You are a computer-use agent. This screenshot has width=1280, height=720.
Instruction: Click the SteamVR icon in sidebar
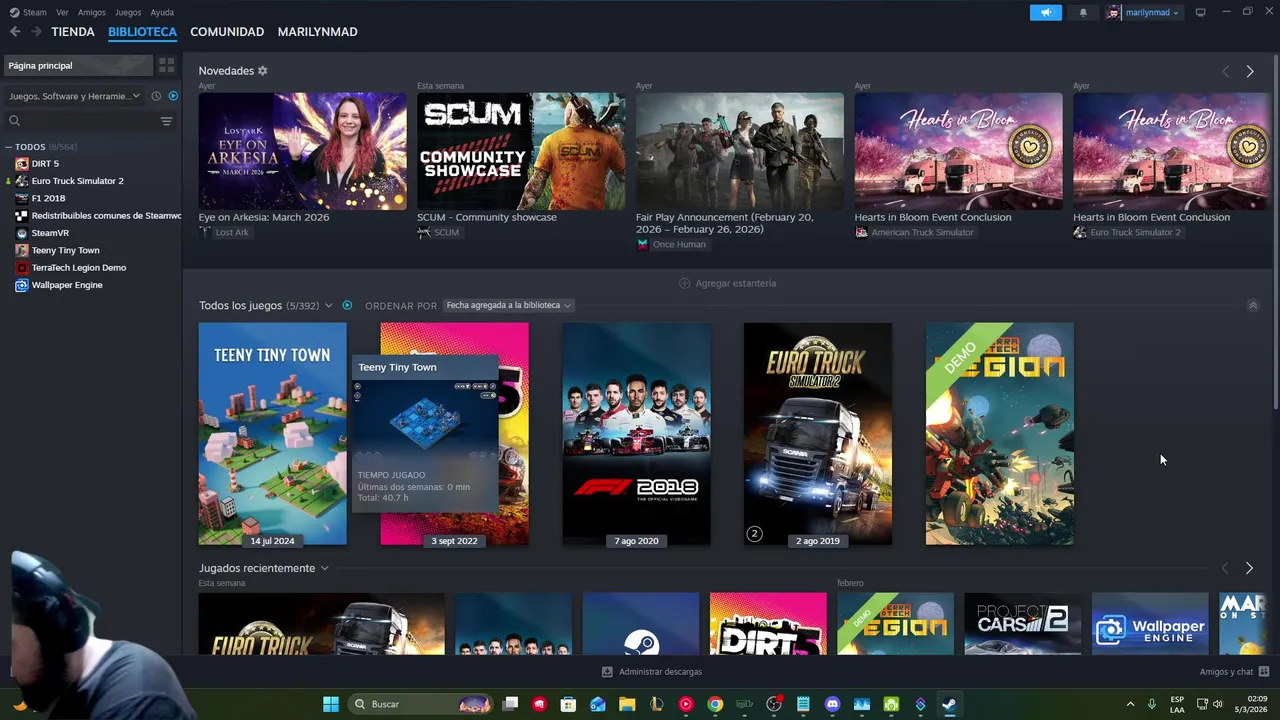click(x=22, y=233)
